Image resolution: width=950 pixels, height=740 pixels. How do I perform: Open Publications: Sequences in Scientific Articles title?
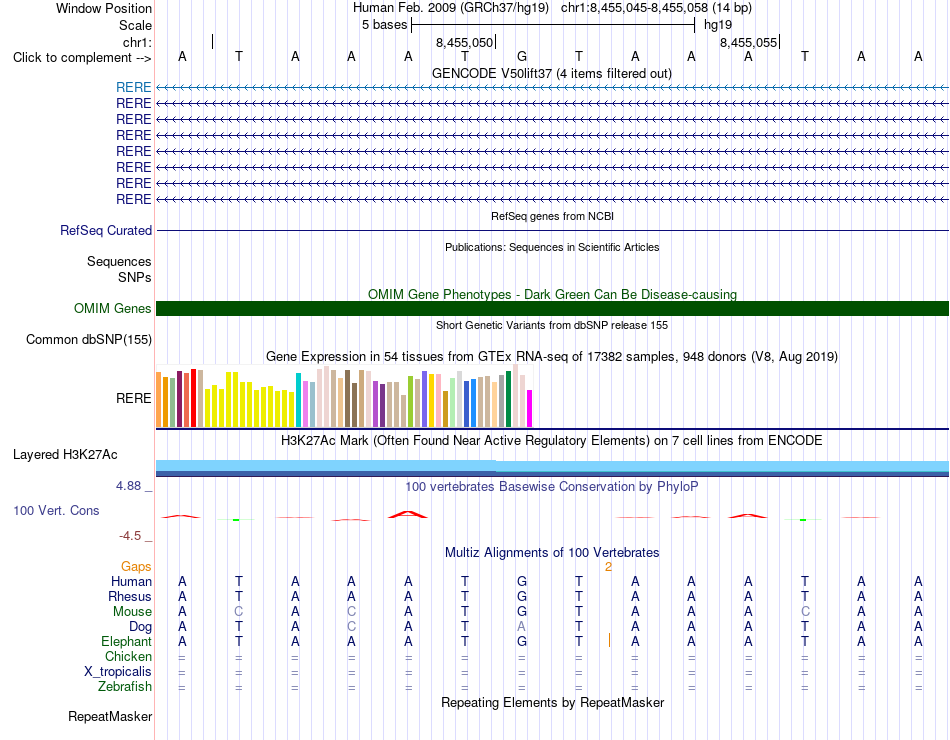click(552, 247)
